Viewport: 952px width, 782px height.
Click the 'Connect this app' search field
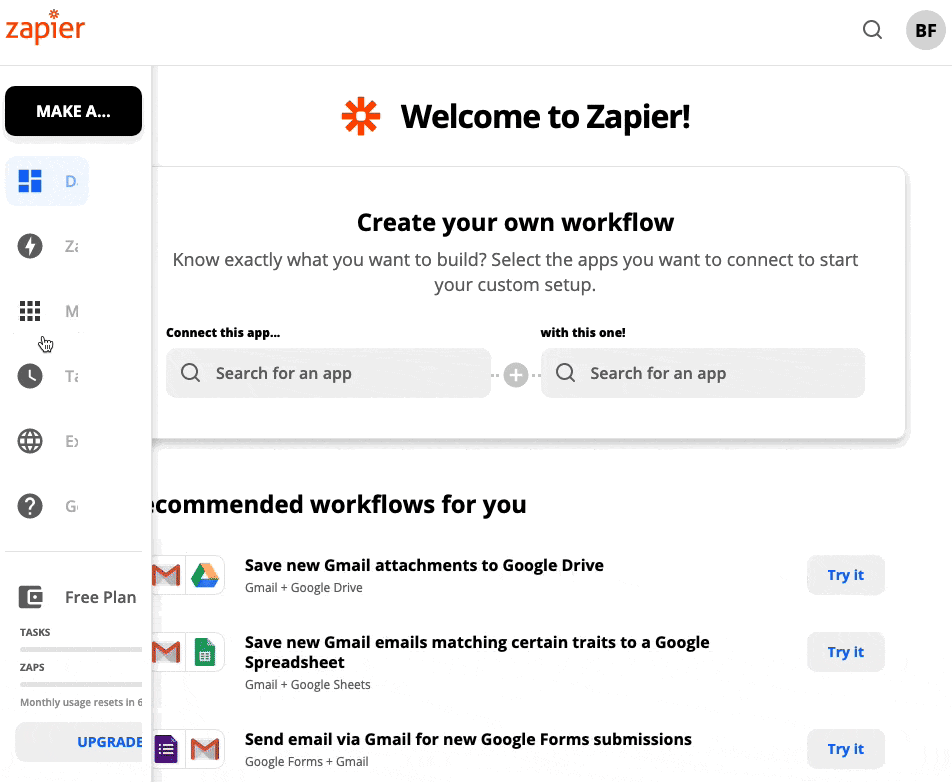(x=328, y=373)
